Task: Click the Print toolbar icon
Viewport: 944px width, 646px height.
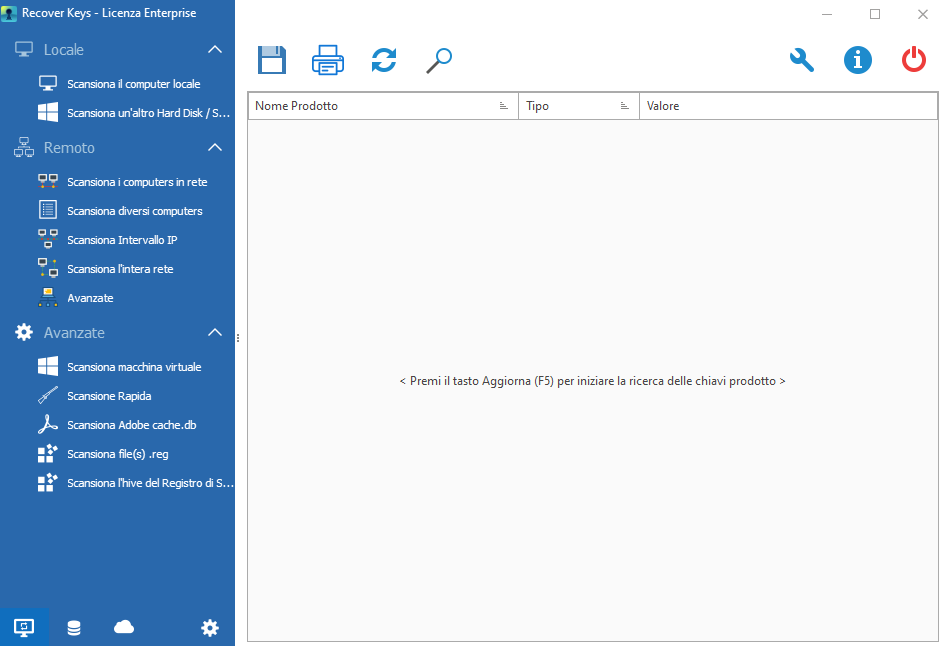Action: pyautogui.click(x=328, y=60)
